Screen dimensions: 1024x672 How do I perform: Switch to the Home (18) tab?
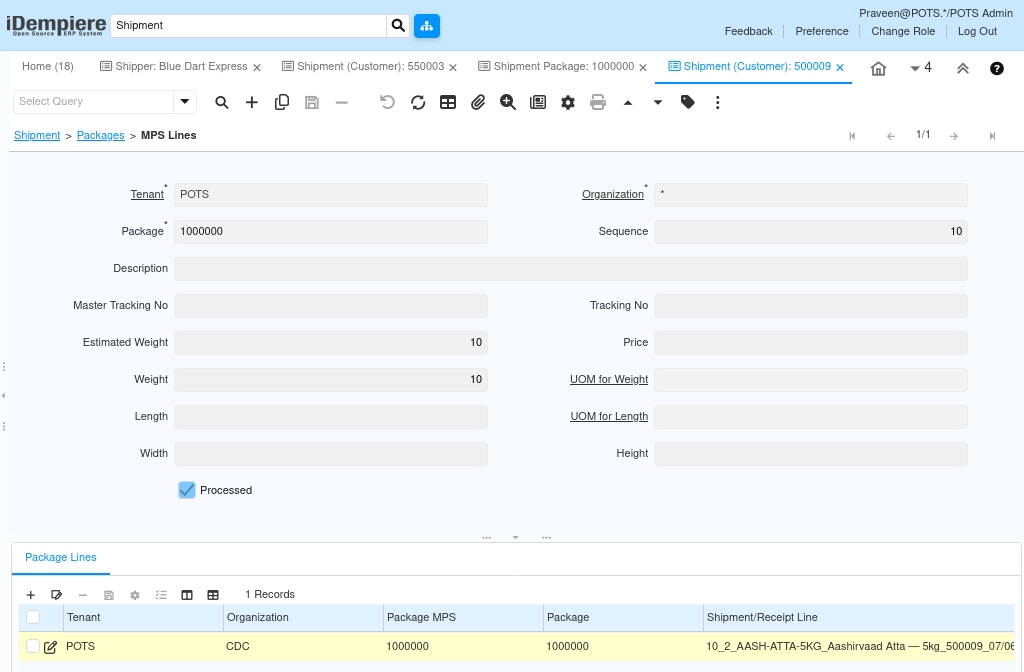point(48,67)
